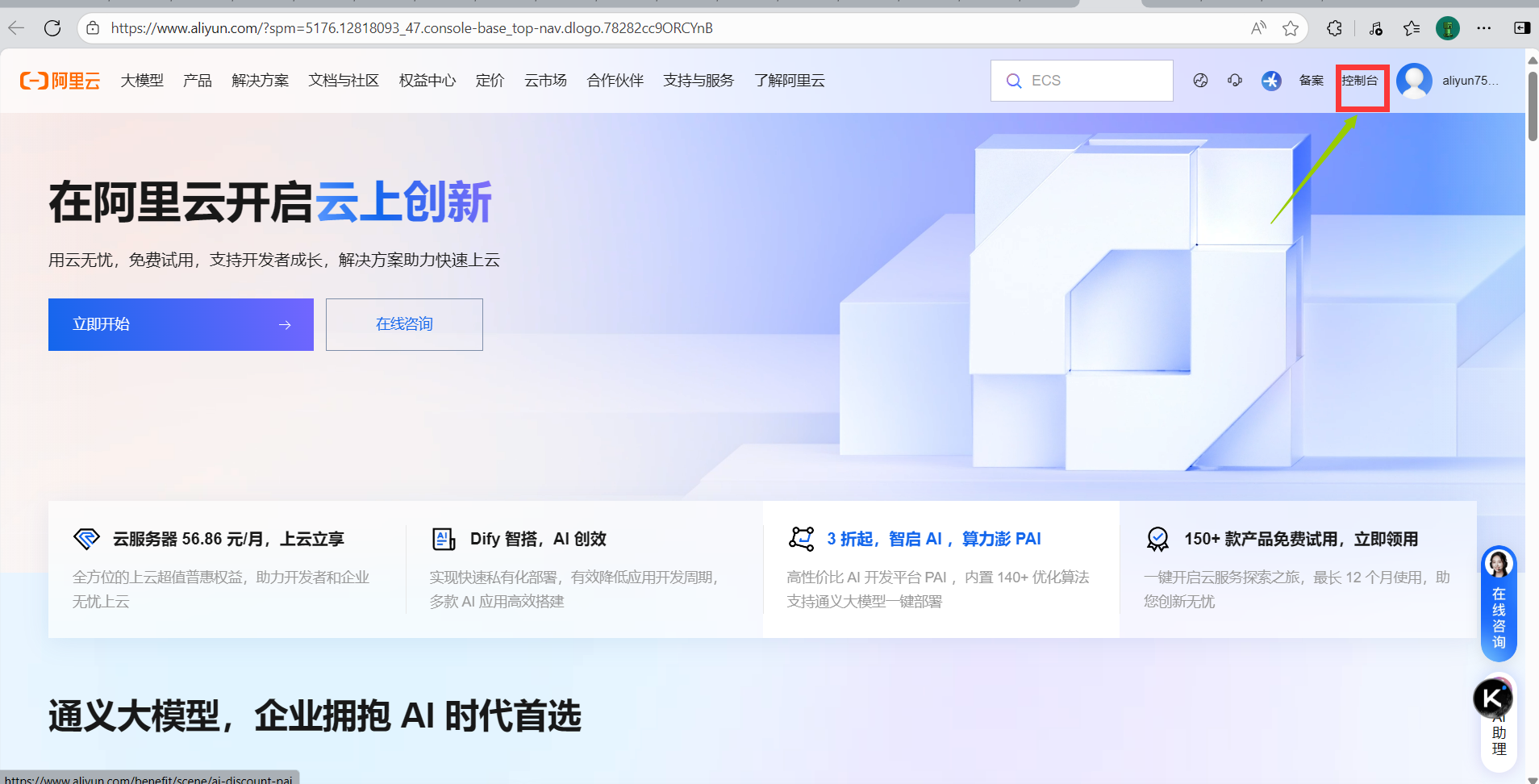Viewport: 1539px width, 784px height.
Task: Click the AI document icon beside Dify 智搭
Action: coord(444,539)
